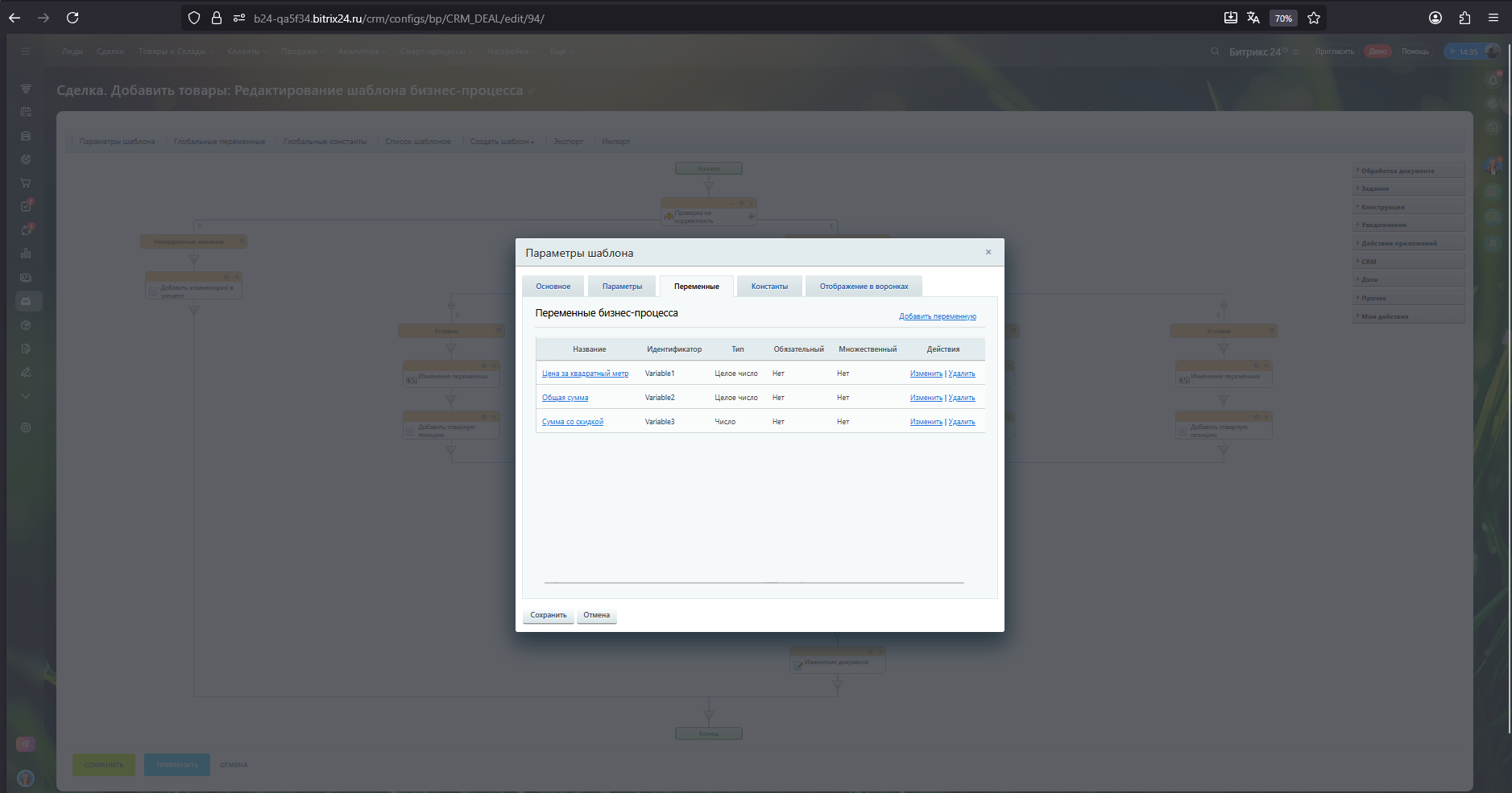Bookmark this page with the star icon
Screen dimensions: 1512x793
[1314, 18]
